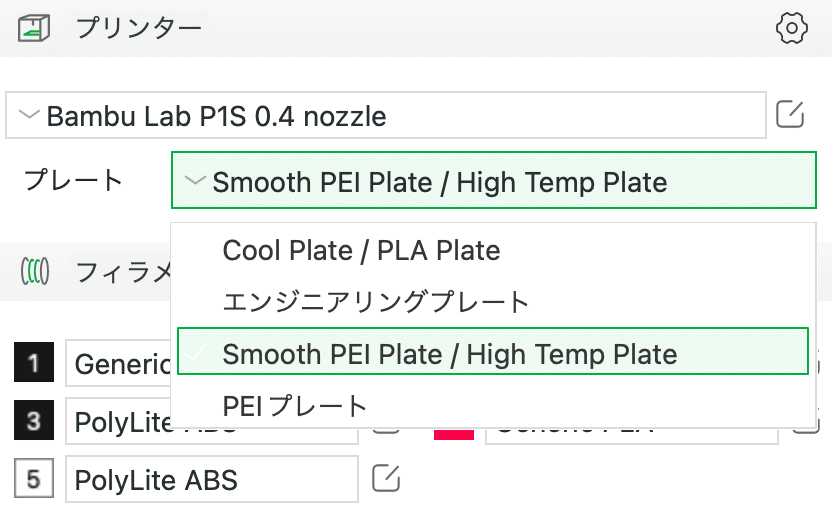Select filament slot number 5 badge
This screenshot has height=522, width=832.
click(x=34, y=478)
